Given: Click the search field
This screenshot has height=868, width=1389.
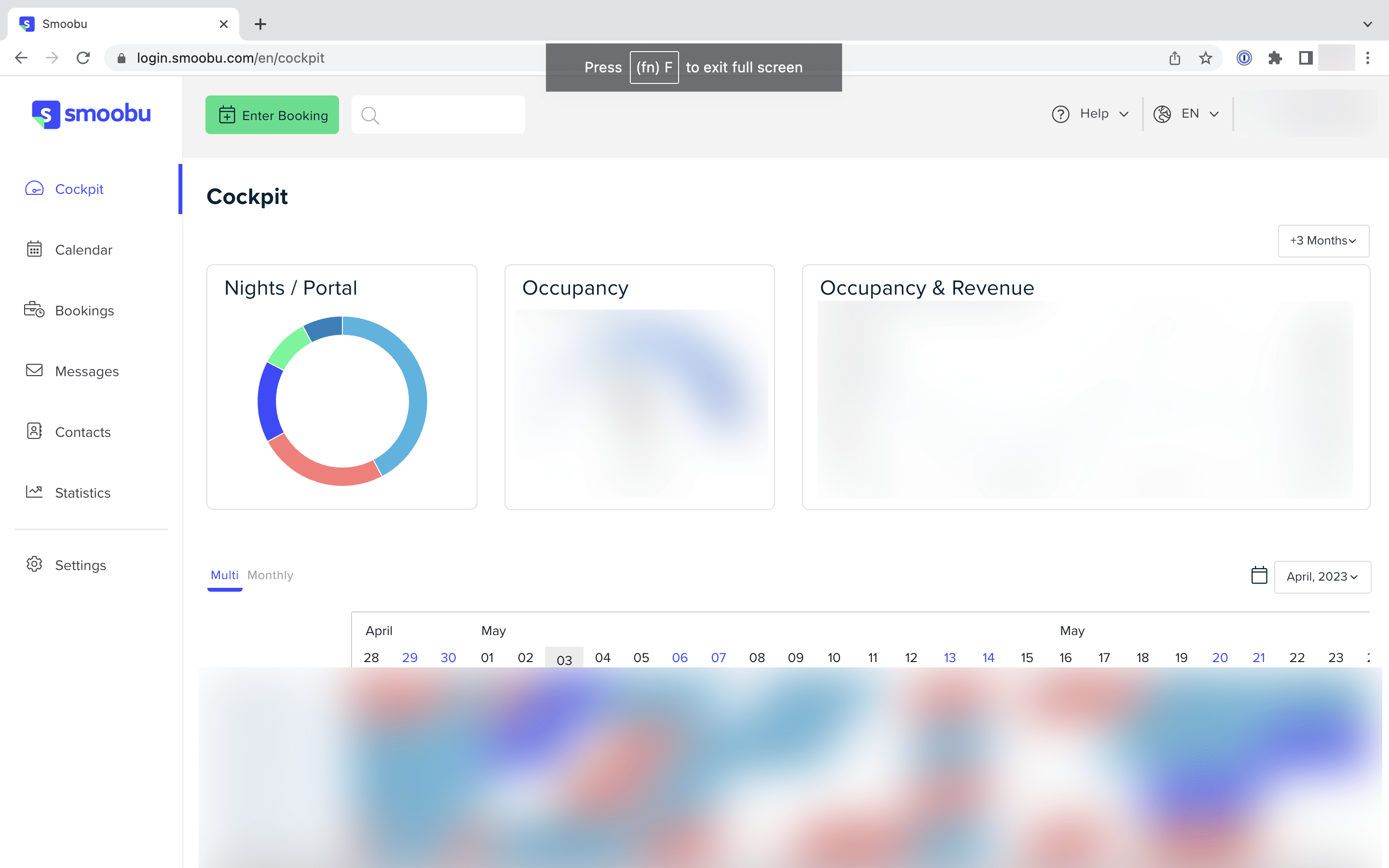Looking at the screenshot, I should point(438,115).
